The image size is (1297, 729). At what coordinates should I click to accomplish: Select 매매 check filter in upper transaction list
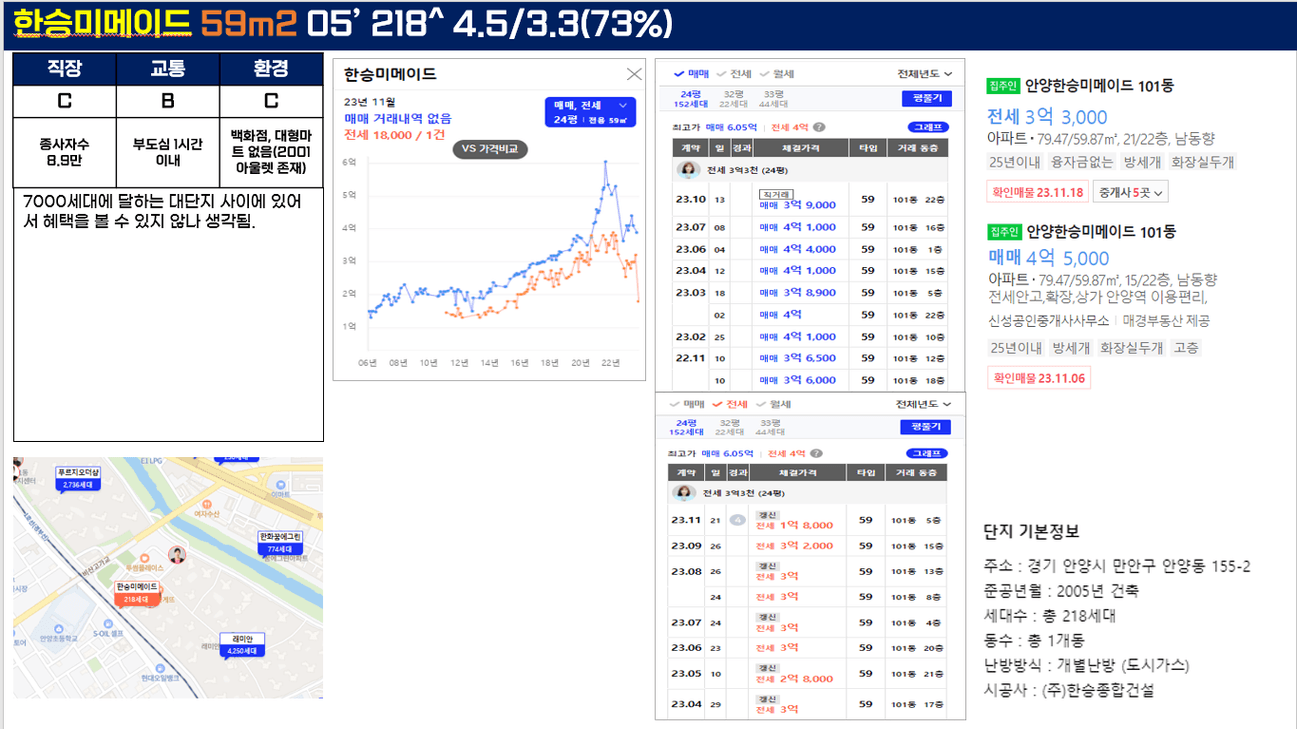pyautogui.click(x=692, y=74)
